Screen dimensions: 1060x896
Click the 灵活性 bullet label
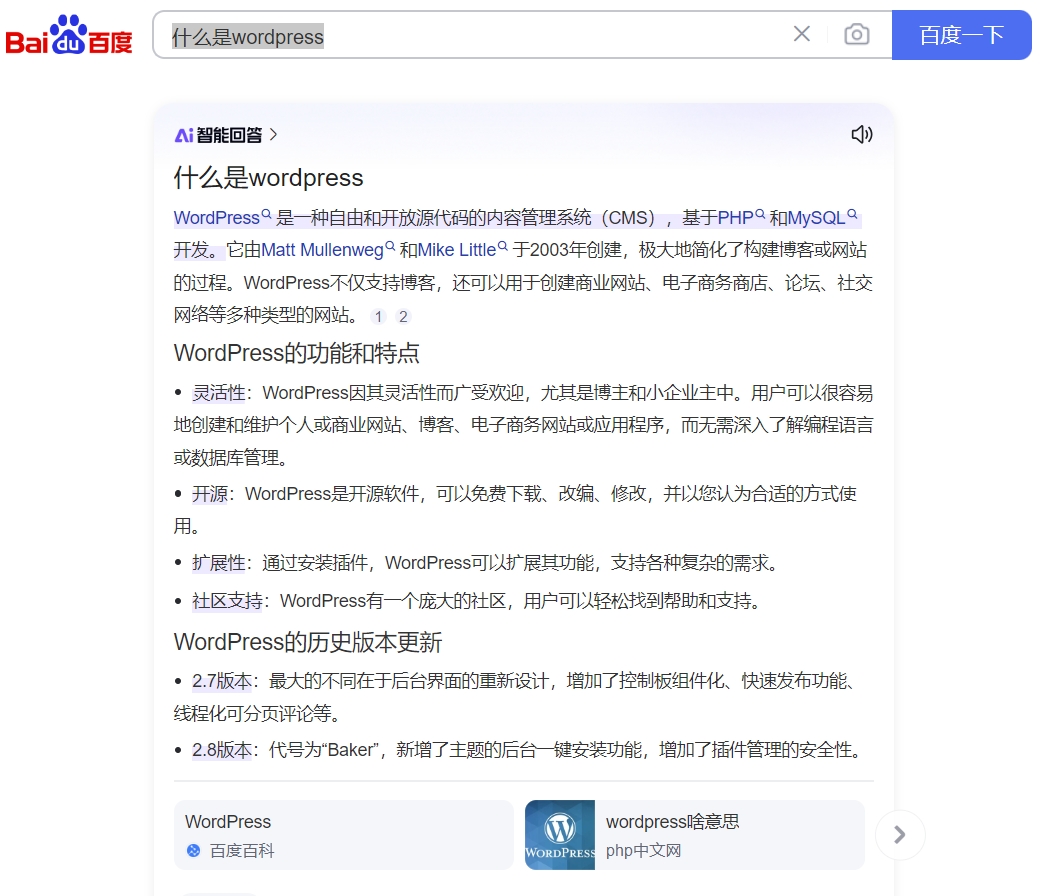[x=218, y=393]
